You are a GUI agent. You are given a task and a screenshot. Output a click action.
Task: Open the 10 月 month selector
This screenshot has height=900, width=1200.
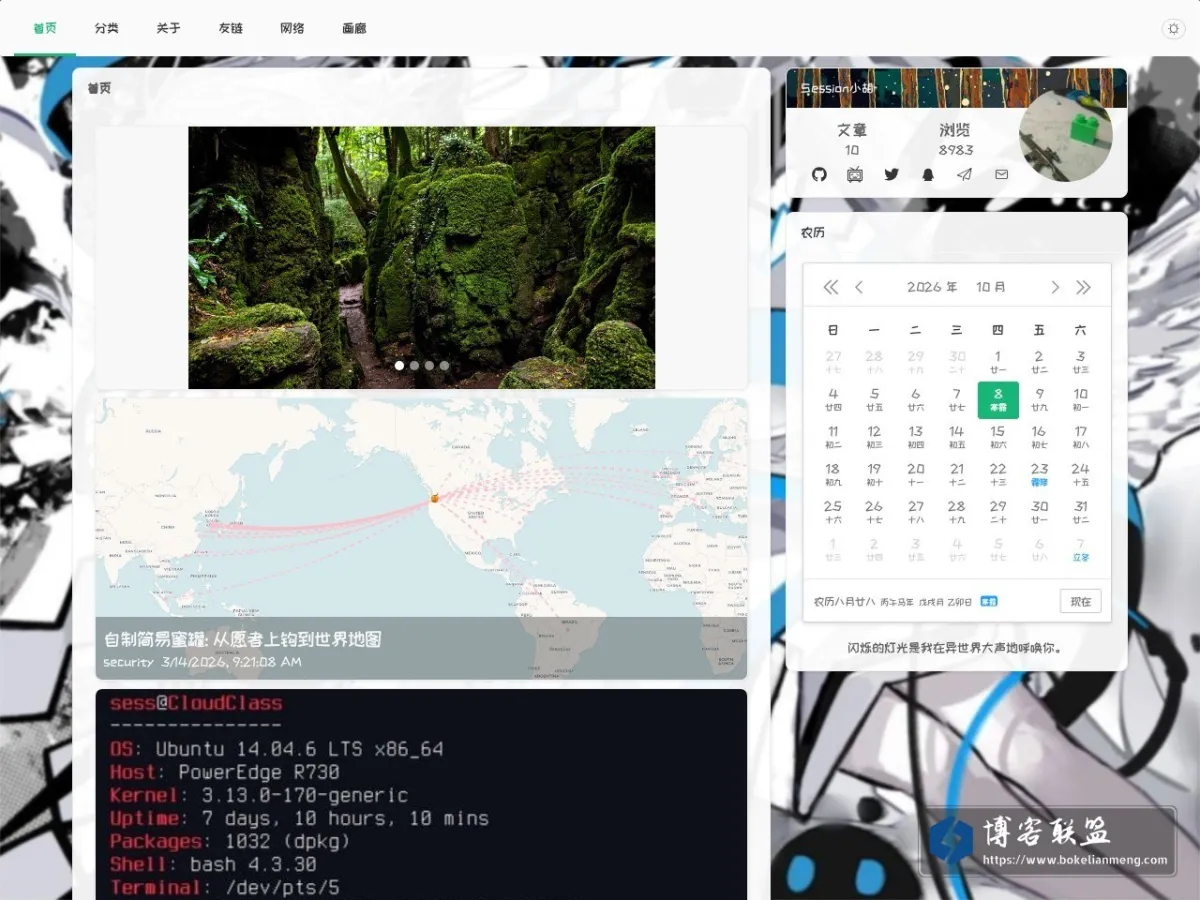tap(991, 287)
